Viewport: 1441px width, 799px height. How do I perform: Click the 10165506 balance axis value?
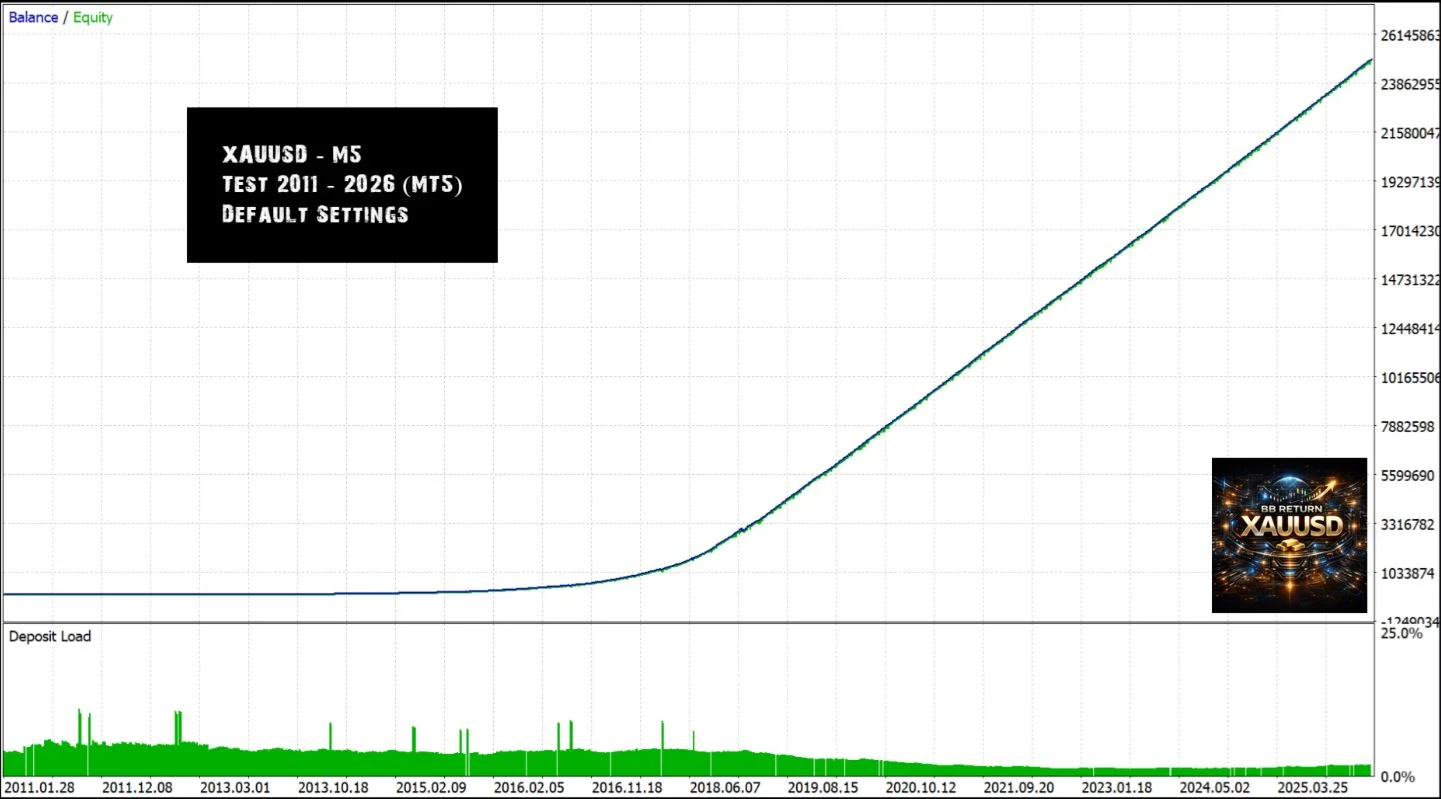coord(1410,378)
